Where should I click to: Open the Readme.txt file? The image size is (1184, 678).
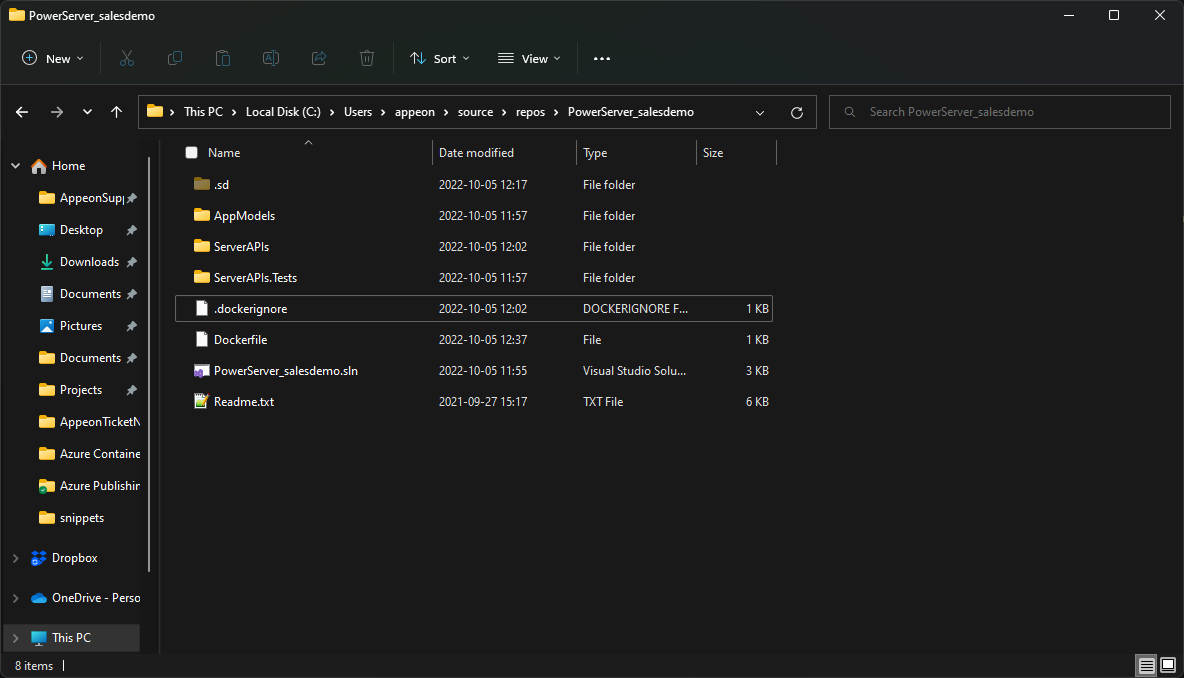[x=244, y=401]
